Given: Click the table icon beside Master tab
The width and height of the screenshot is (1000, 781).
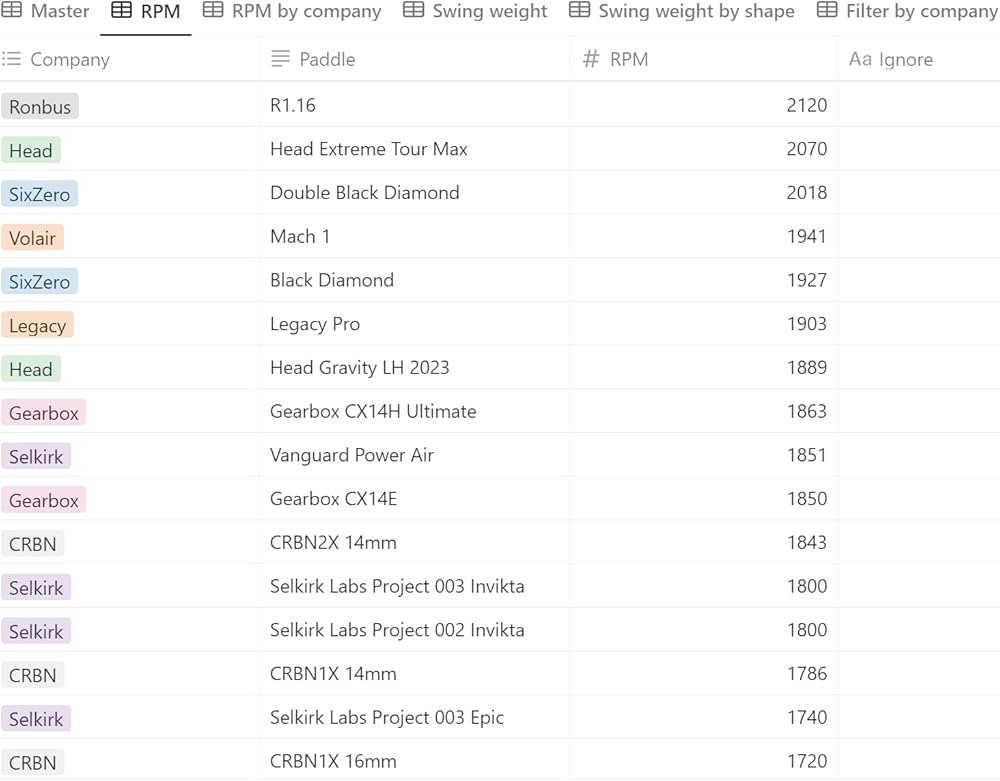Looking at the screenshot, I should pyautogui.click(x=12, y=11).
